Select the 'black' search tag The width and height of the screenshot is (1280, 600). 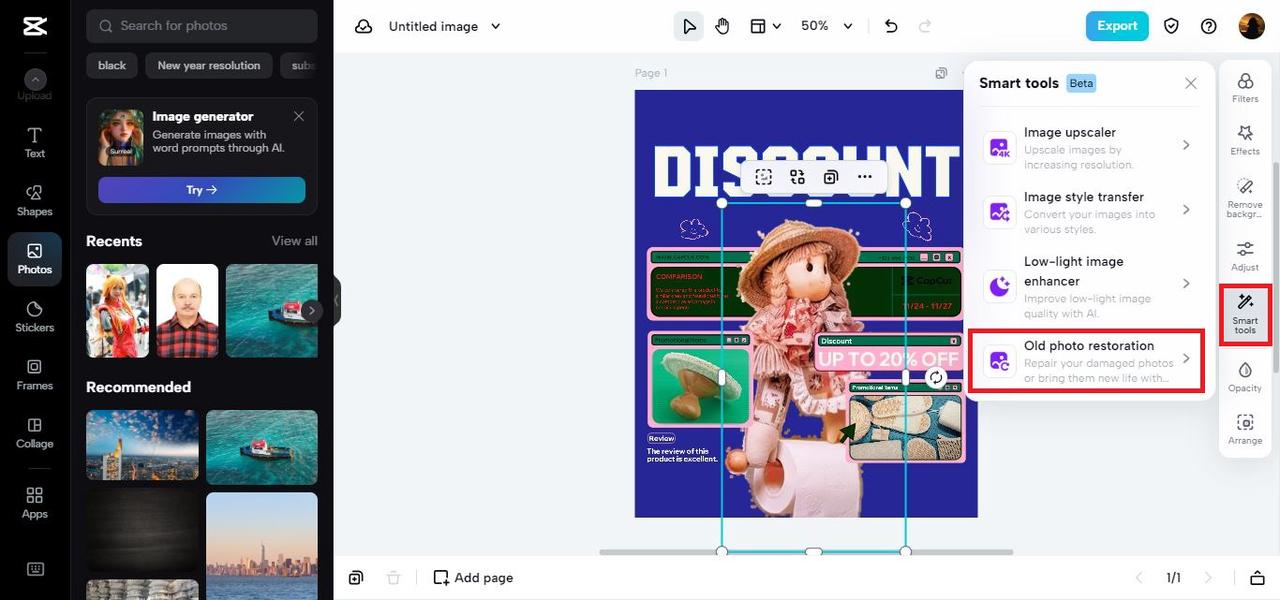(x=112, y=65)
